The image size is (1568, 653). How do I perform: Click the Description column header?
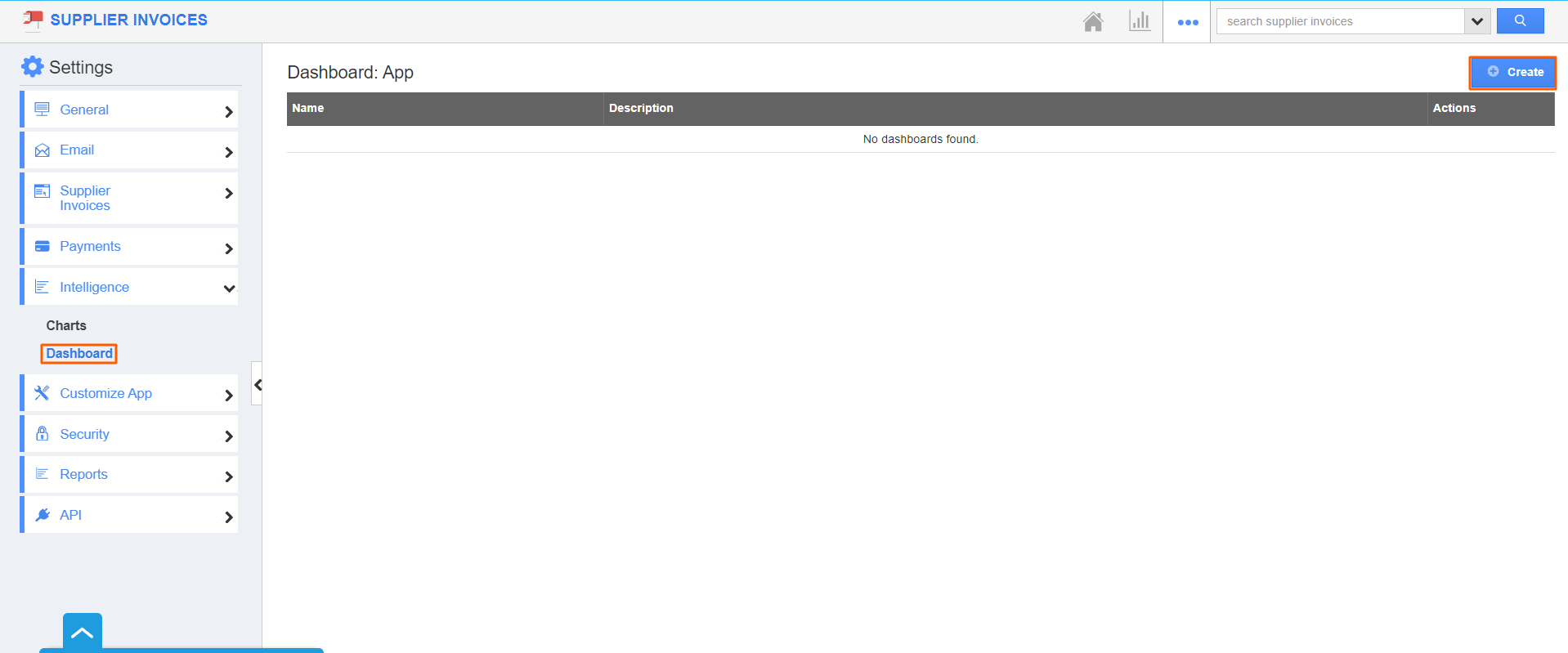coord(1015,108)
